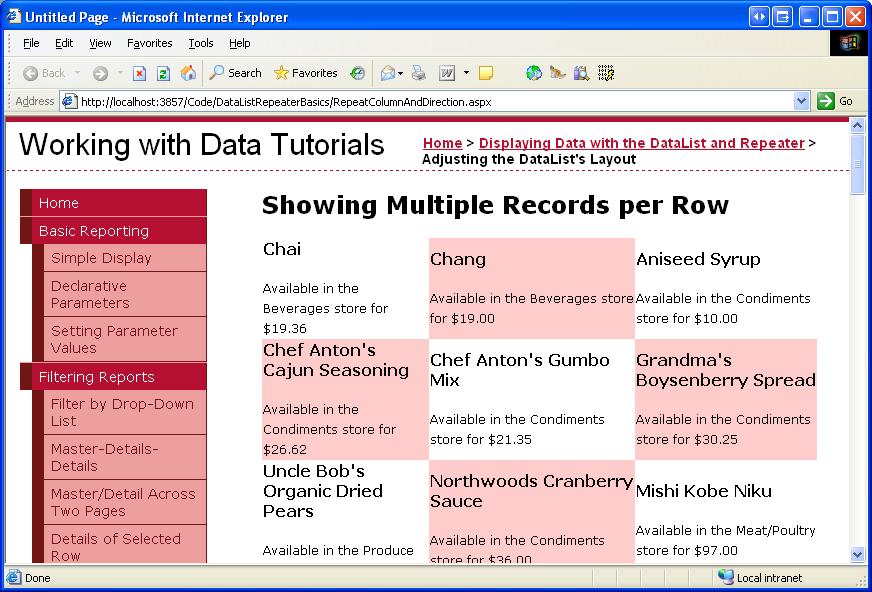This screenshot has height=592, width=872.
Task: Click the vertical scrollbar down arrow
Action: point(857,554)
